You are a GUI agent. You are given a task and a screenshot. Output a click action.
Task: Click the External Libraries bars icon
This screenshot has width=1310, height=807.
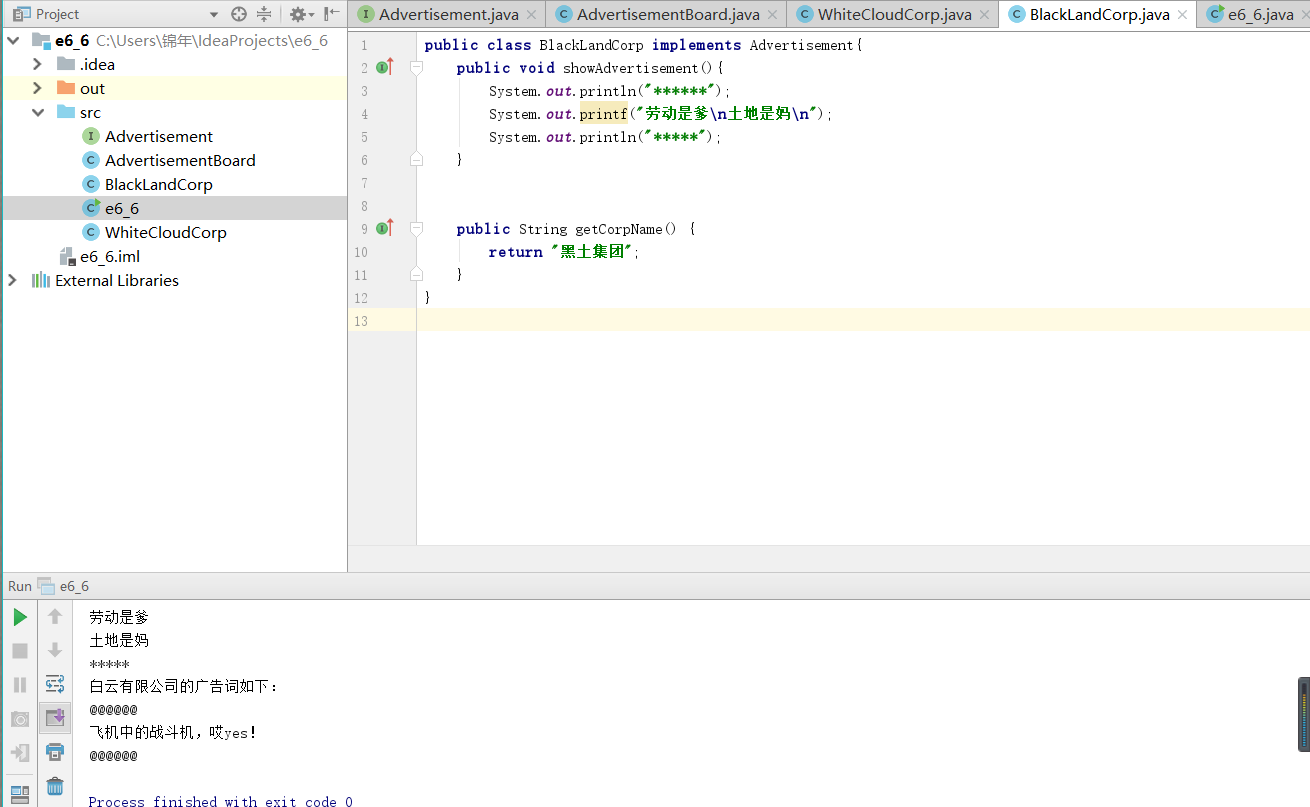[41, 280]
